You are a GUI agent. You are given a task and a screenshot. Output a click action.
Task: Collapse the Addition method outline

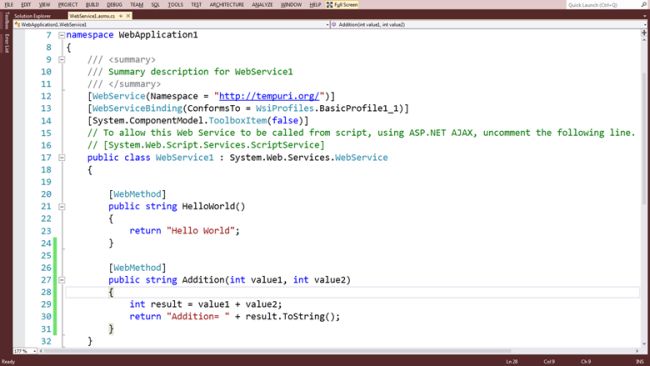click(61, 280)
